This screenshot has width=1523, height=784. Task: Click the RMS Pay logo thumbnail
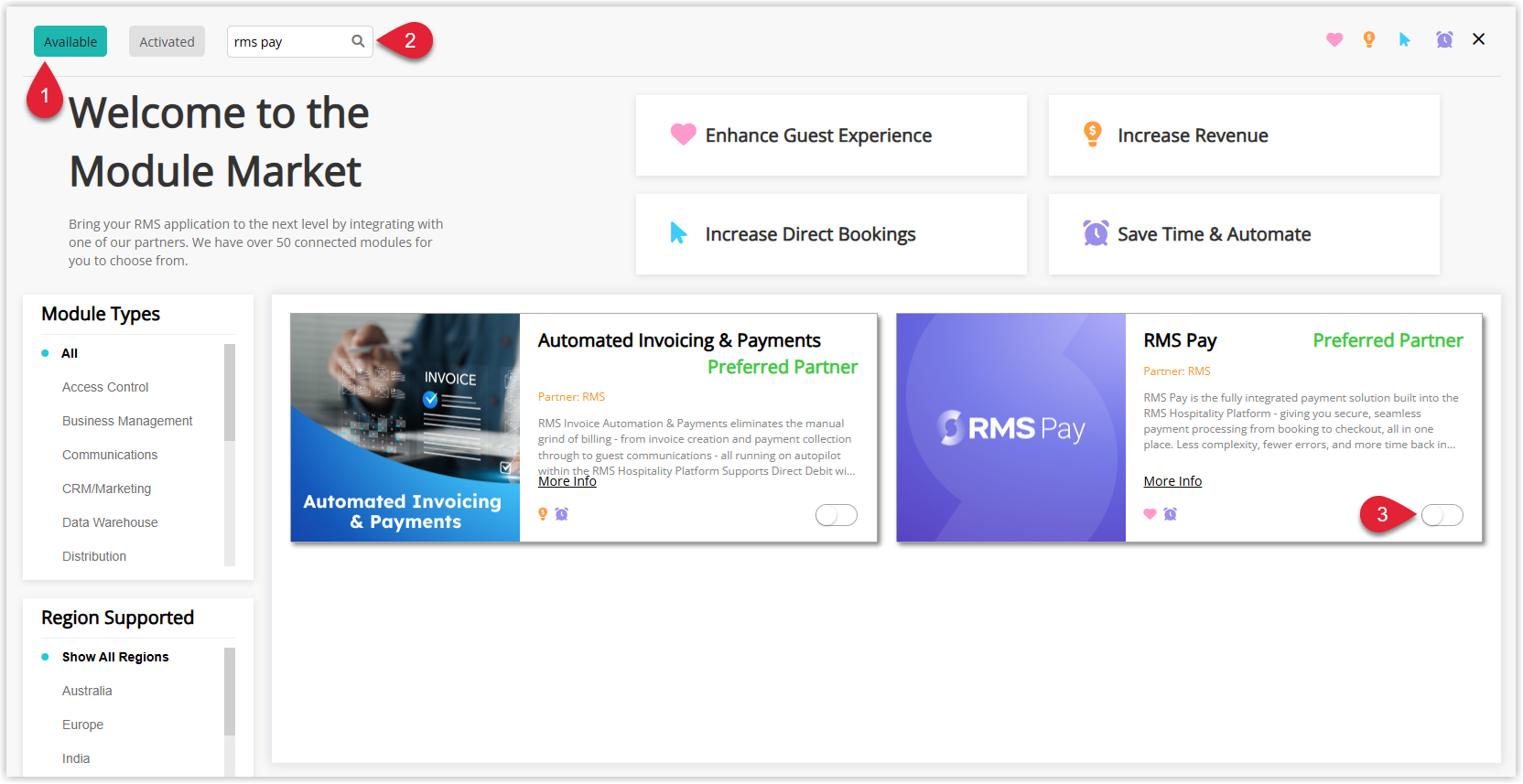click(x=1010, y=427)
